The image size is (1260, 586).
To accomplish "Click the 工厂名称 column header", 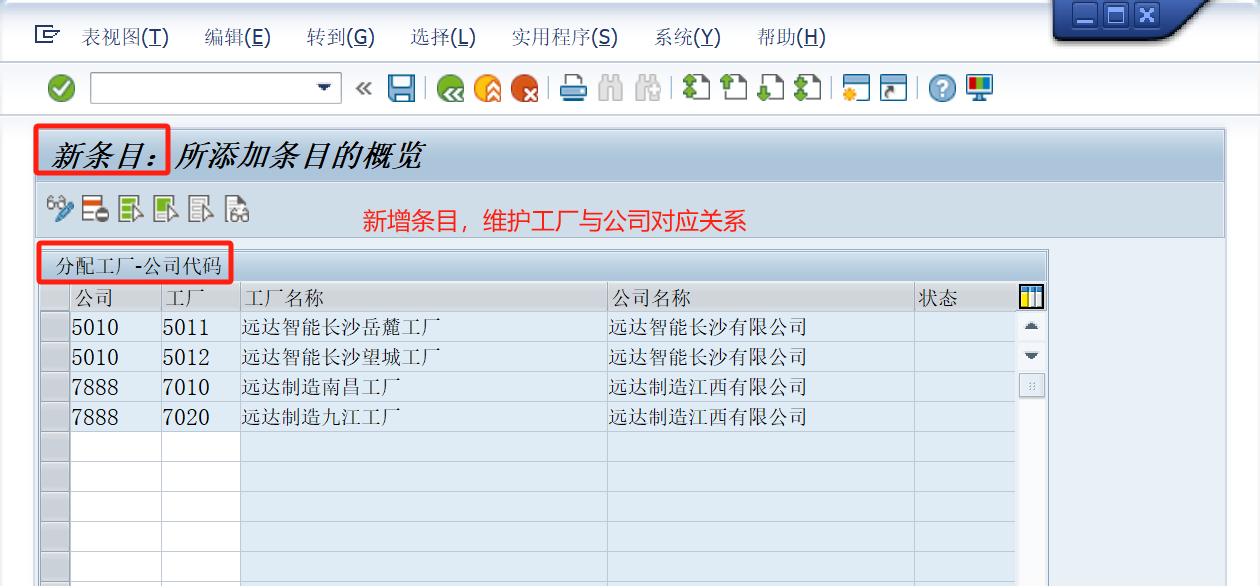I will pos(424,298).
